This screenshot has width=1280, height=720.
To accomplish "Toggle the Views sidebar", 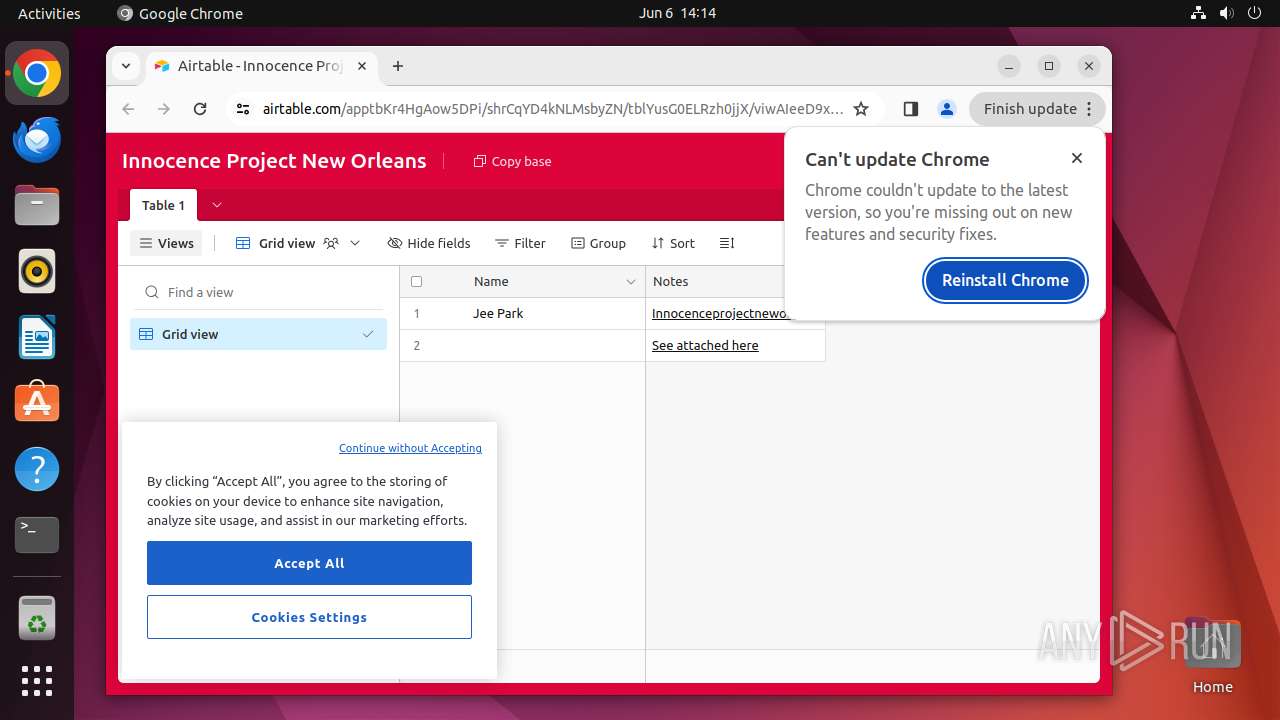I will (x=166, y=243).
